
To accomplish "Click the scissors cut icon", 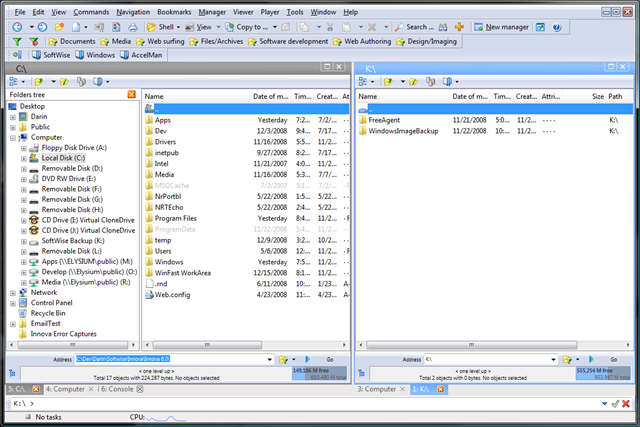I will pos(330,27).
